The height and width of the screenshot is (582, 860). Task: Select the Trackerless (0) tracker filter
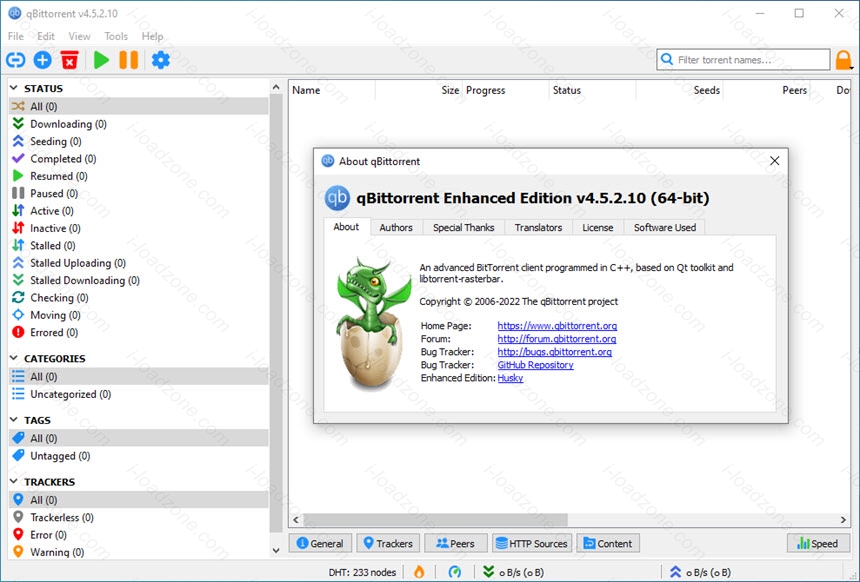(x=139, y=517)
